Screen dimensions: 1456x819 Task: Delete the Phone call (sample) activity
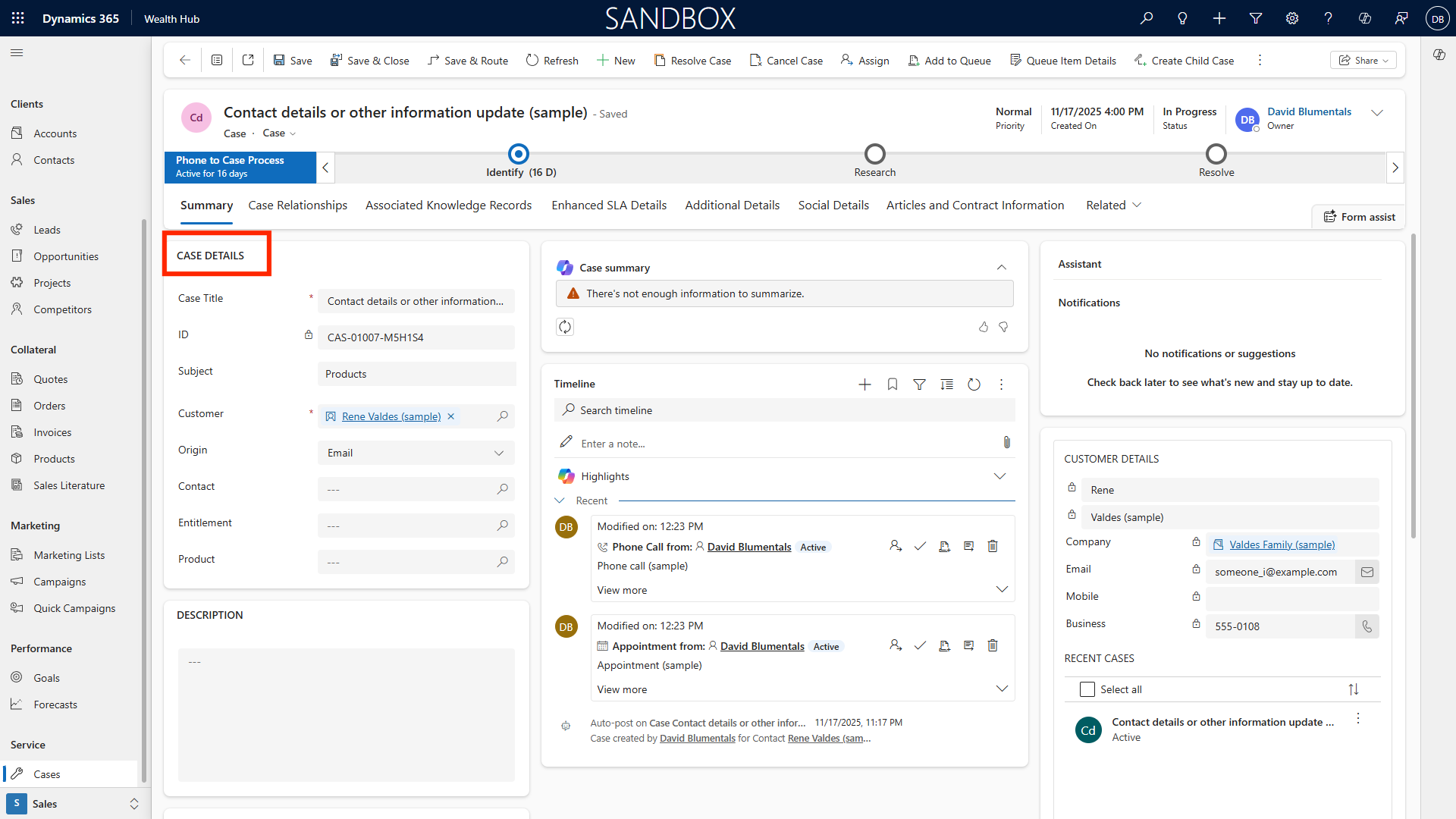point(993,546)
